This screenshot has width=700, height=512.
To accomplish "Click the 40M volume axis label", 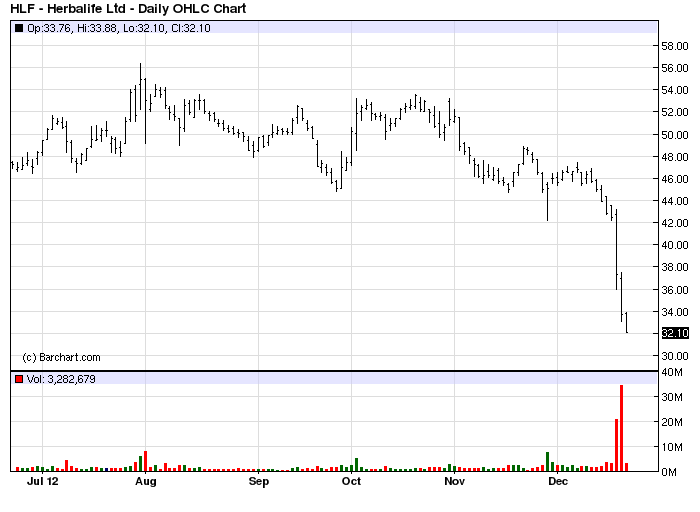I will (672, 372).
